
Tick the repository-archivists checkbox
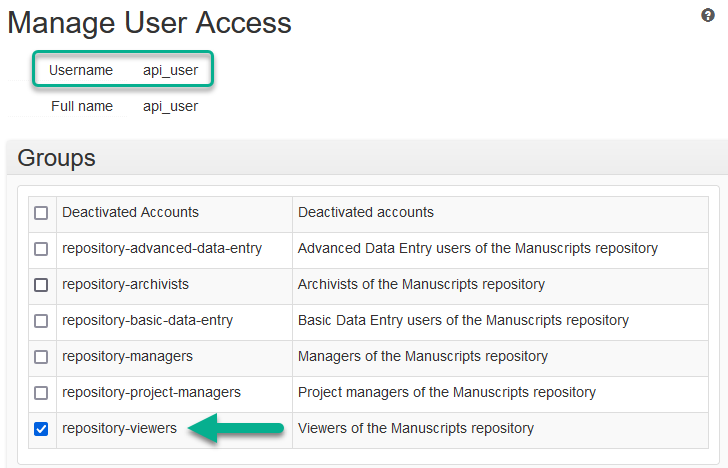(x=41, y=285)
